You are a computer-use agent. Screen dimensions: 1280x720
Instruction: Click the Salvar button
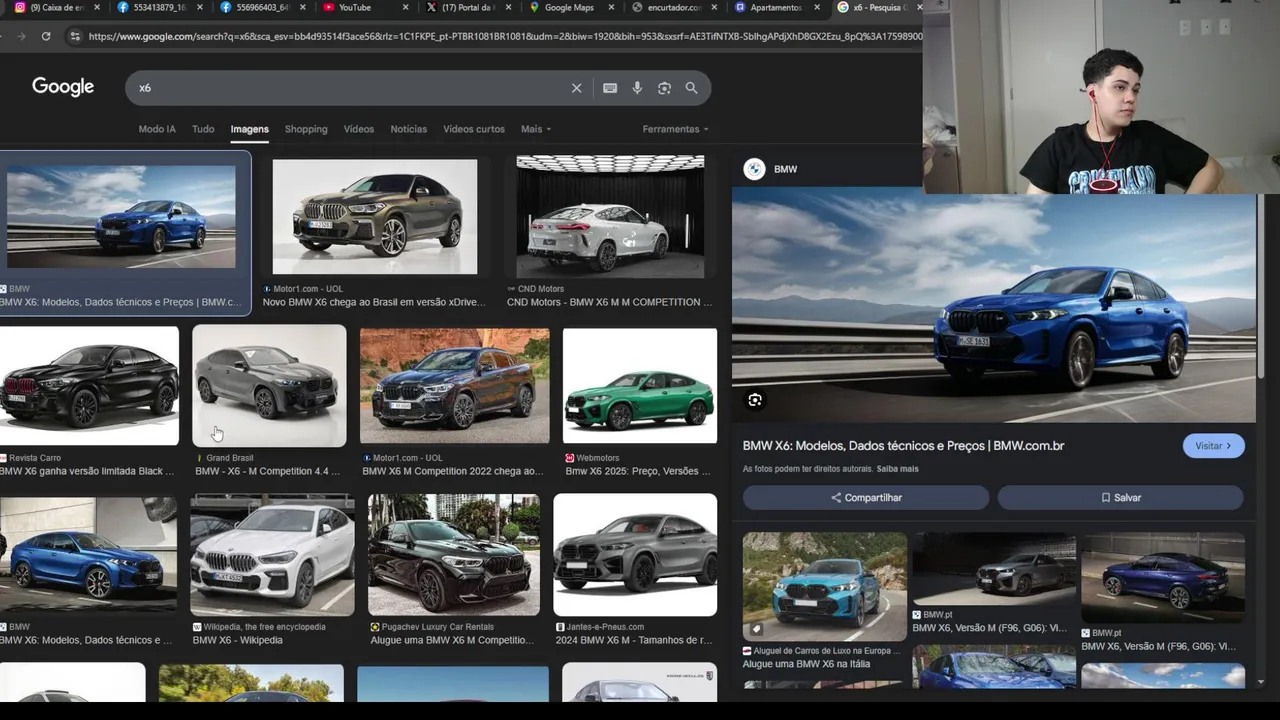(1120, 497)
